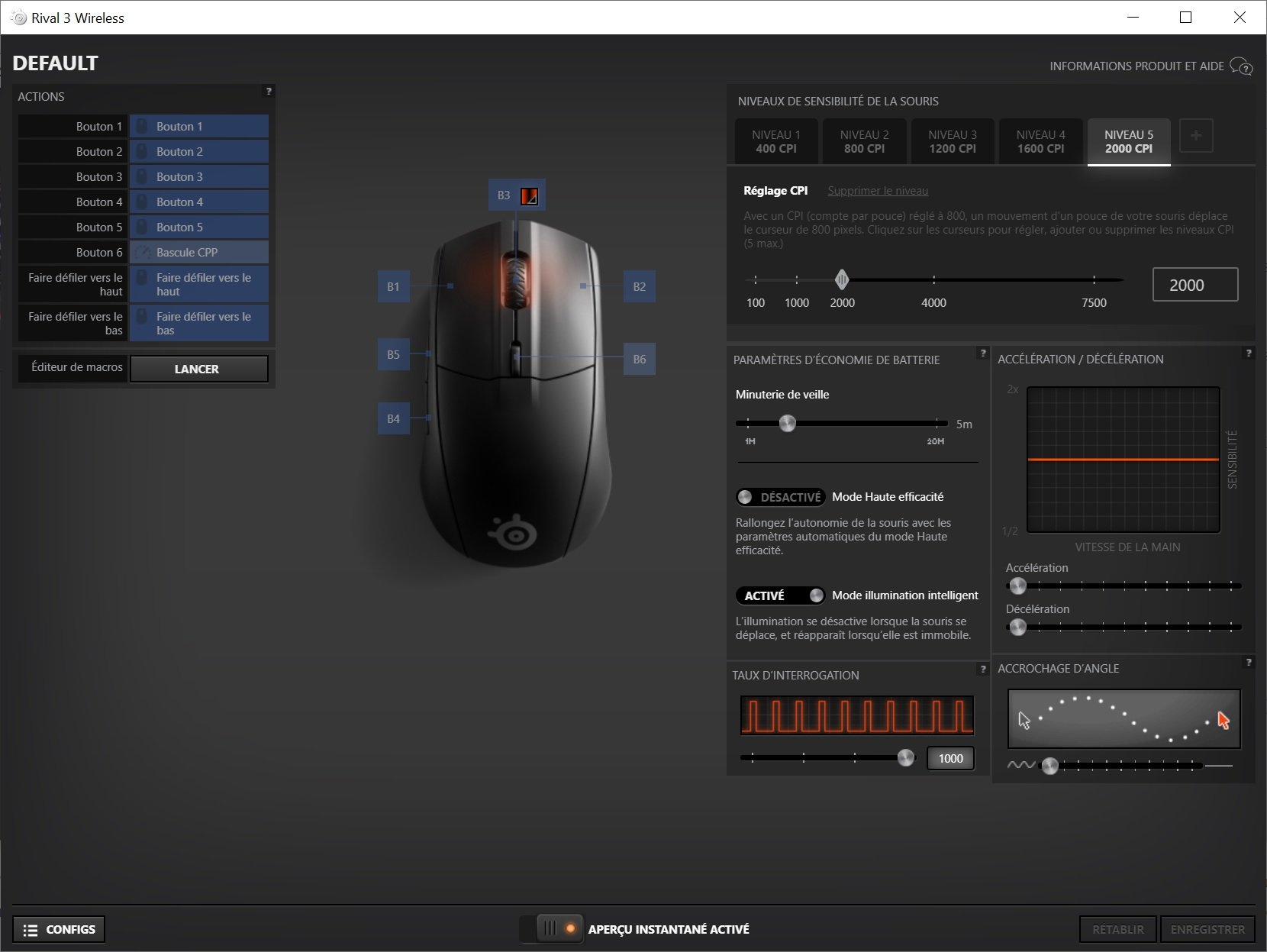Toggle High Efficiency mode switch
Viewport: 1267px width, 952px height.
[780, 497]
